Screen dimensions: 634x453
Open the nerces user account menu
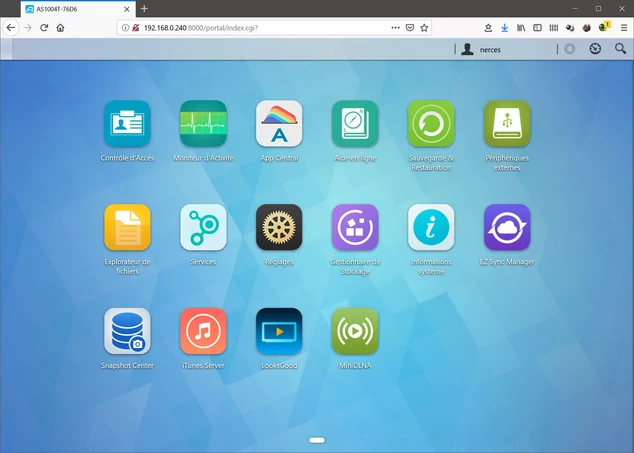pyautogui.click(x=481, y=49)
